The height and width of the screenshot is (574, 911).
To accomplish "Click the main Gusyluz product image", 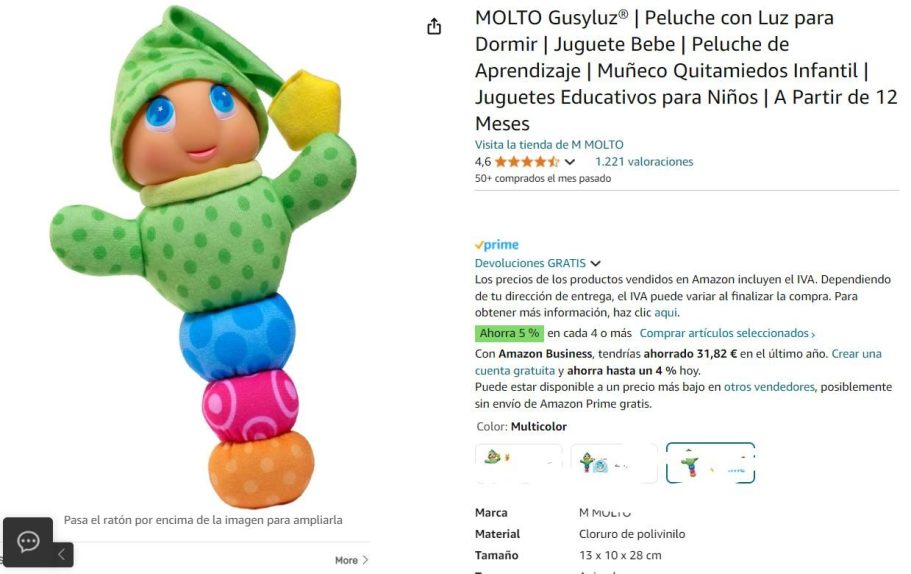I will pos(203,256).
